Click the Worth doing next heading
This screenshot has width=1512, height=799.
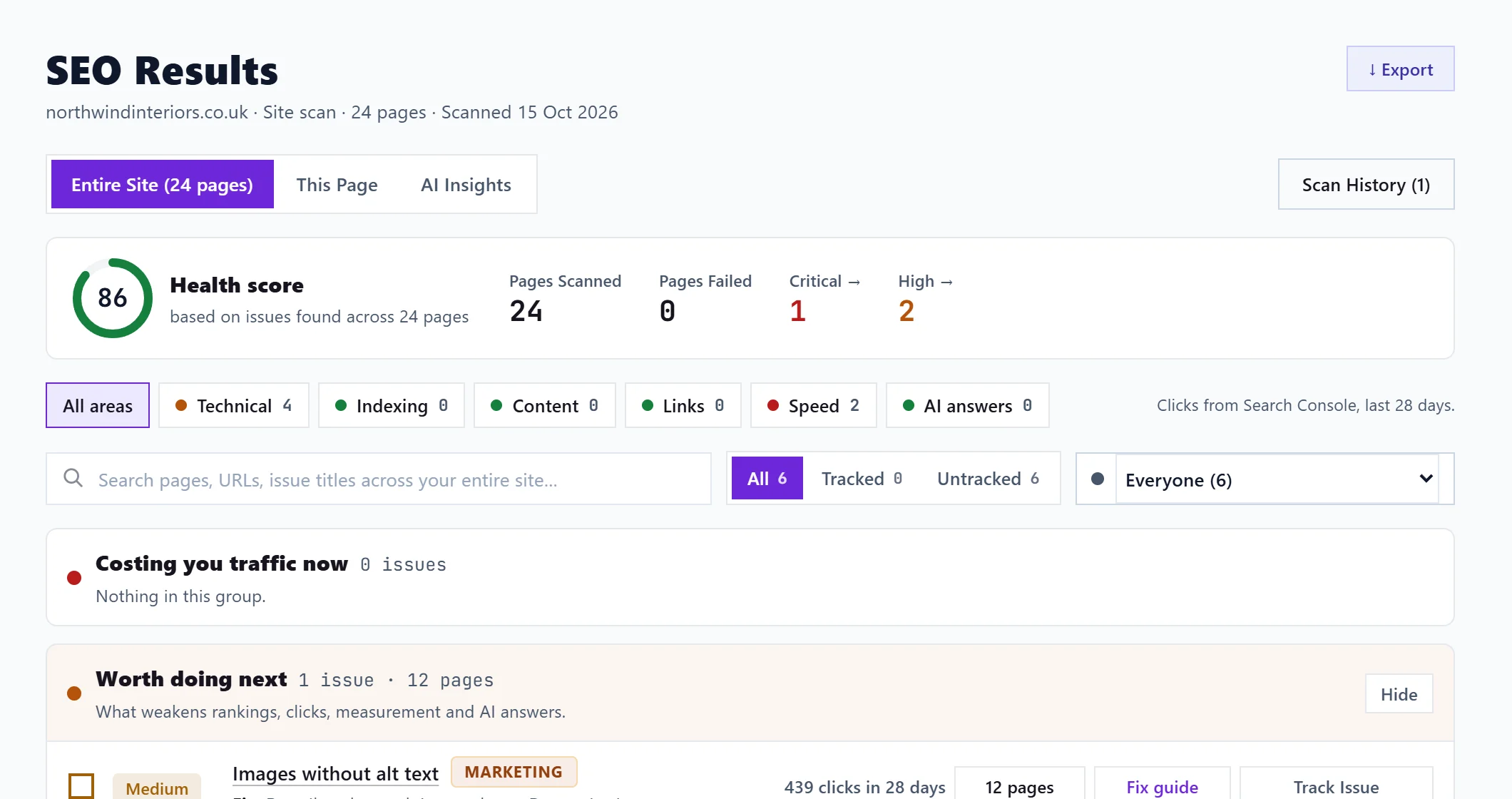(x=191, y=679)
